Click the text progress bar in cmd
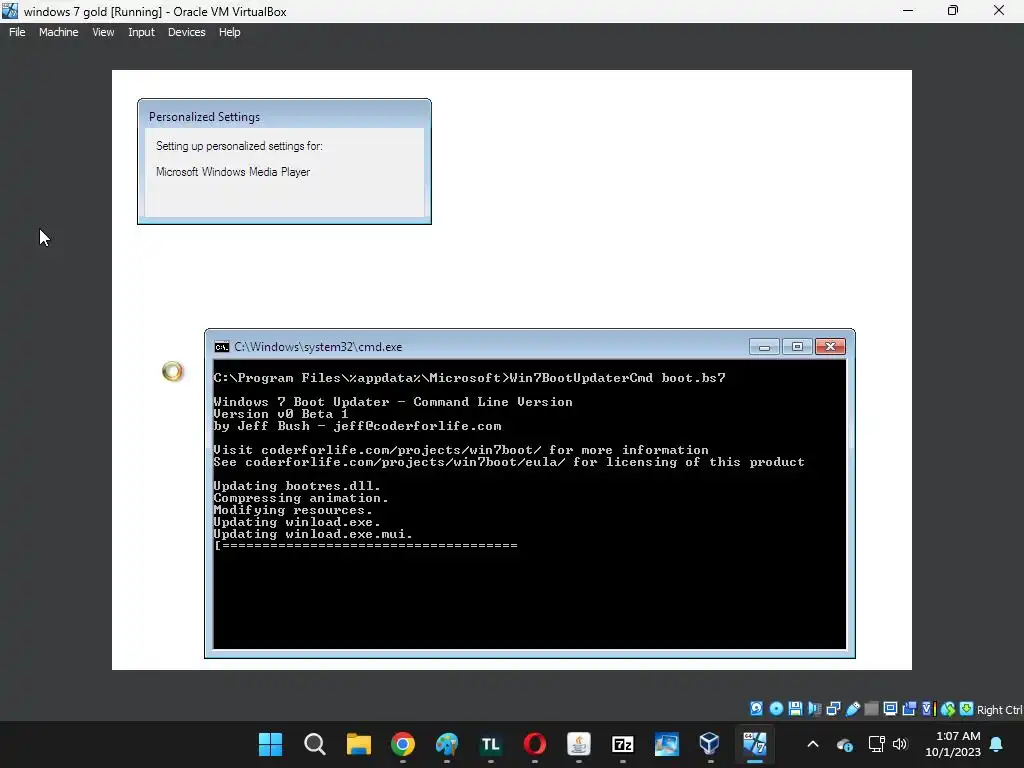This screenshot has height=768, width=1024. 366,545
